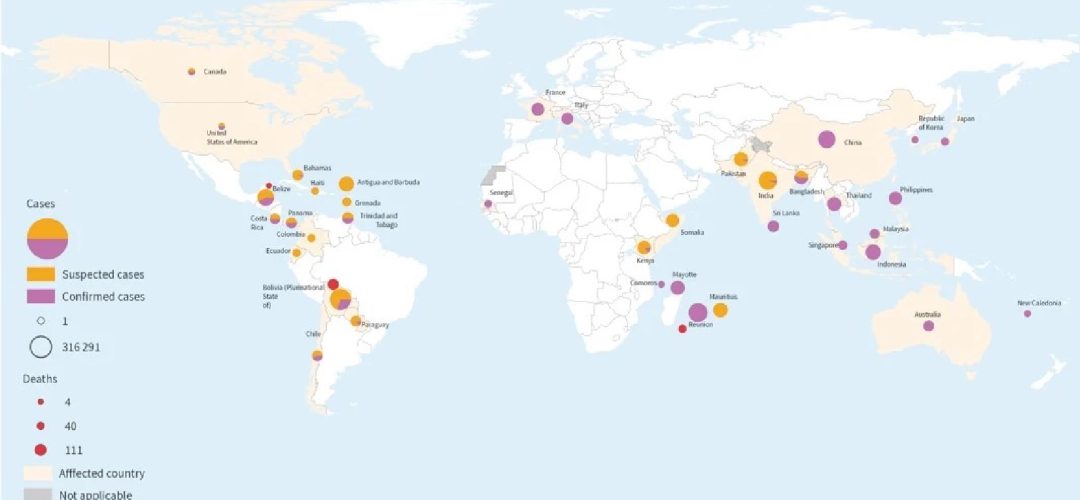Click the "Bolivia (Plurinational State of)" label
The height and width of the screenshot is (500, 1080).
pyautogui.click(x=291, y=295)
